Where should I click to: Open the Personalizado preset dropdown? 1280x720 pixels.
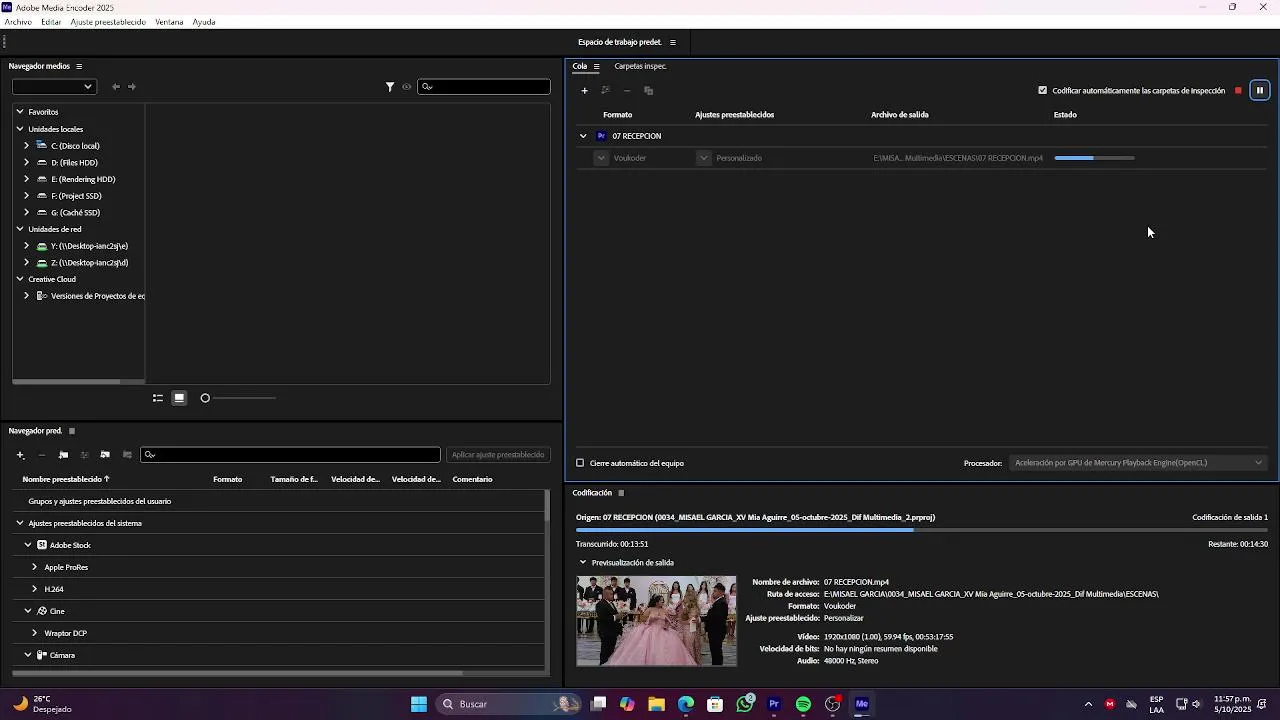pos(704,158)
